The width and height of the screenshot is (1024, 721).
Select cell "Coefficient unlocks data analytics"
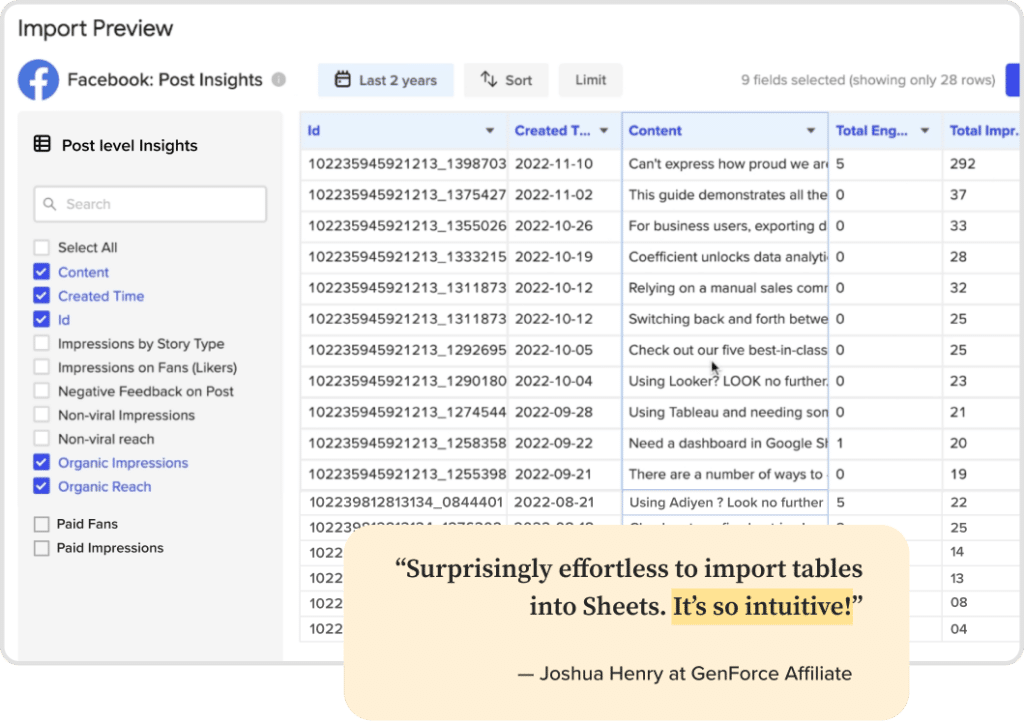click(725, 257)
